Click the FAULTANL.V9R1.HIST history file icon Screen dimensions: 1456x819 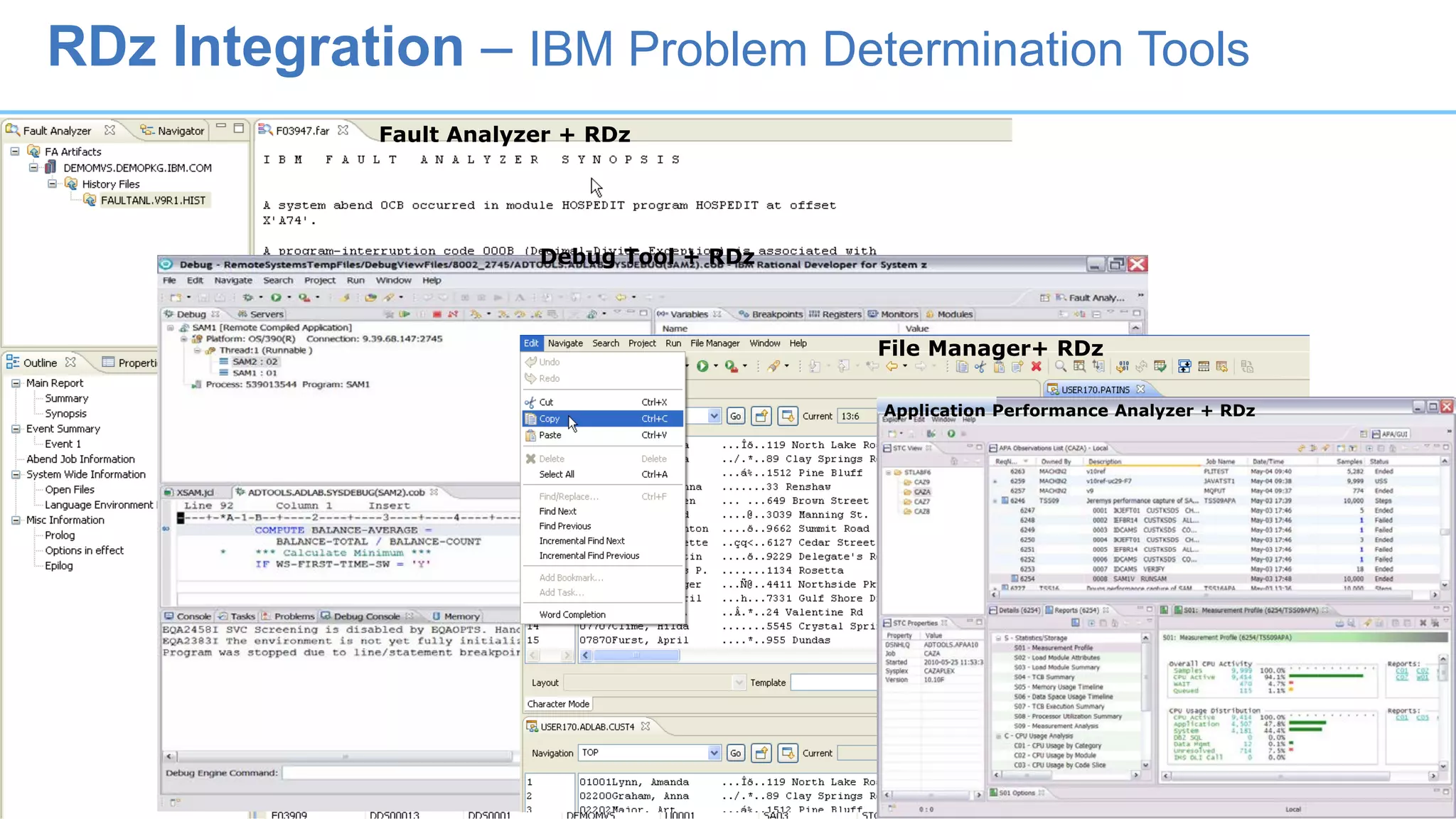tap(90, 200)
